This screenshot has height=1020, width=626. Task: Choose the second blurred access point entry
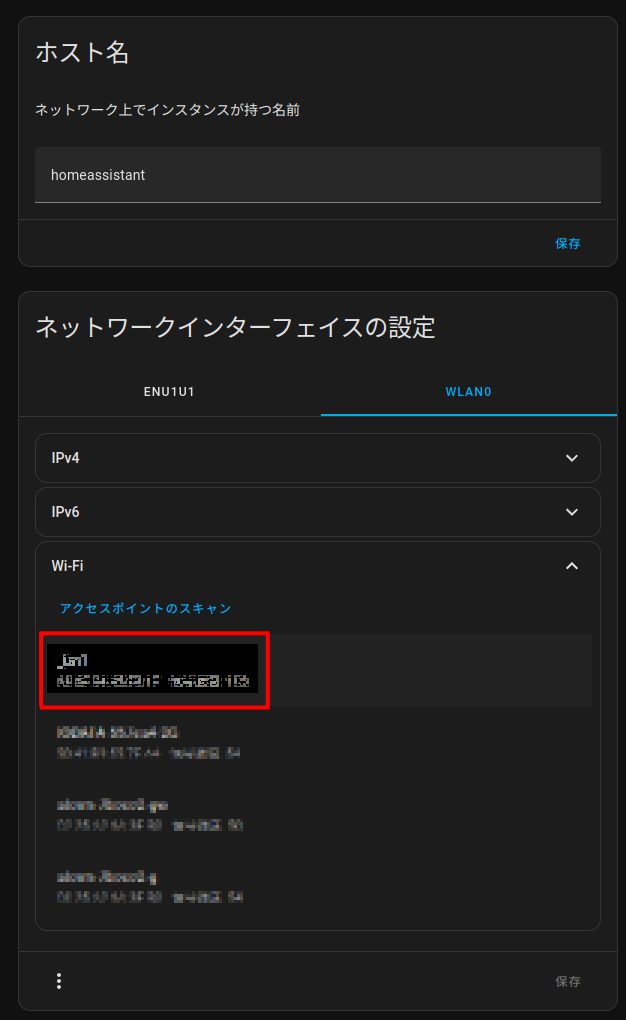click(318, 742)
